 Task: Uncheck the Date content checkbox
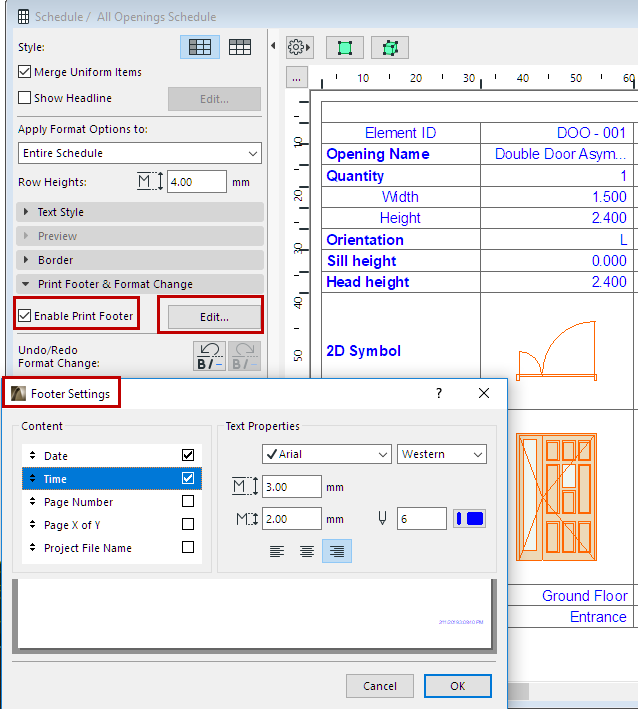coord(188,455)
